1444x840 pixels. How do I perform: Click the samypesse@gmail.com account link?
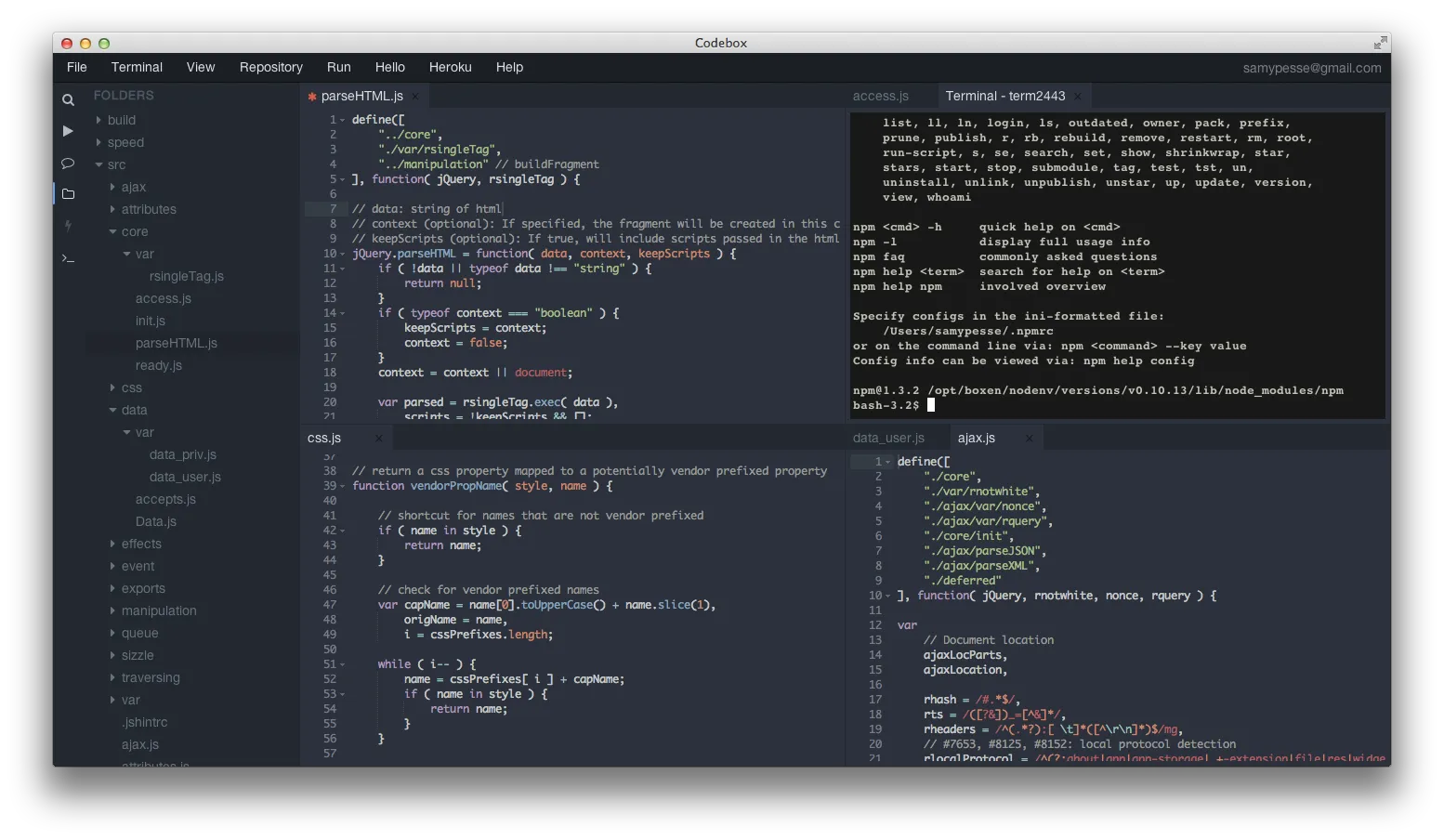(x=1311, y=68)
